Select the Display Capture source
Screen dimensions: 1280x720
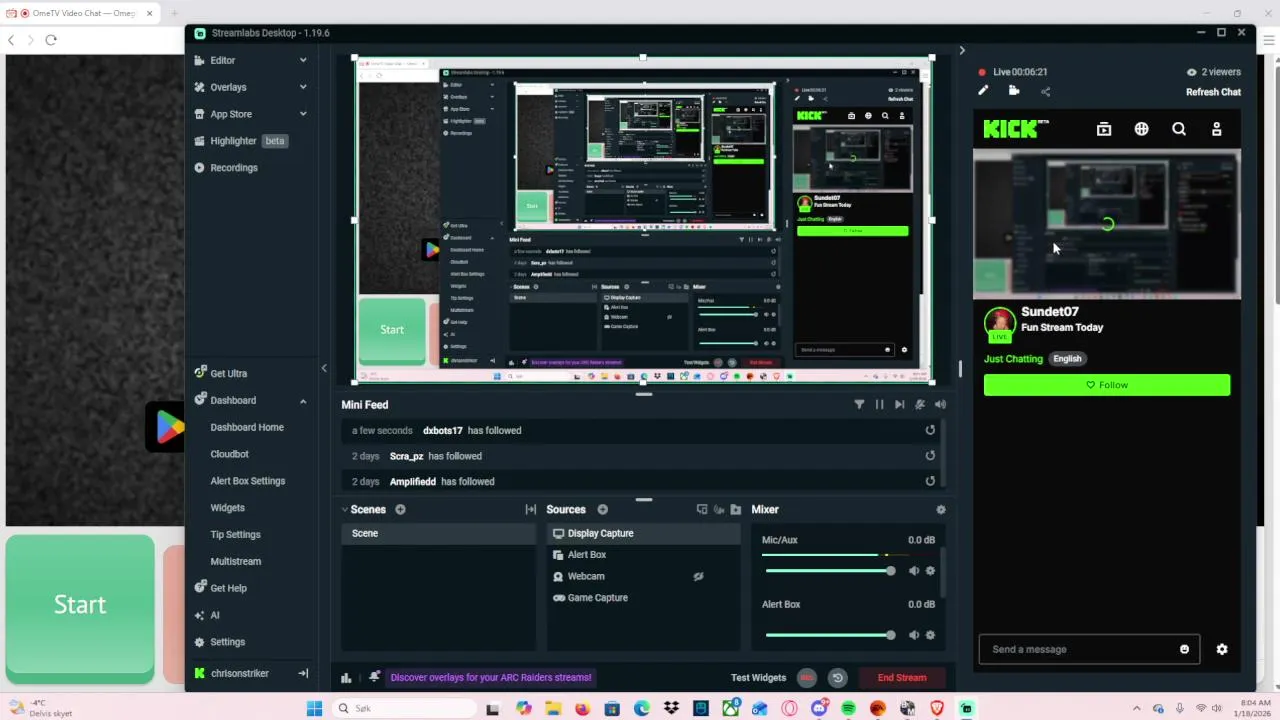tap(643, 533)
